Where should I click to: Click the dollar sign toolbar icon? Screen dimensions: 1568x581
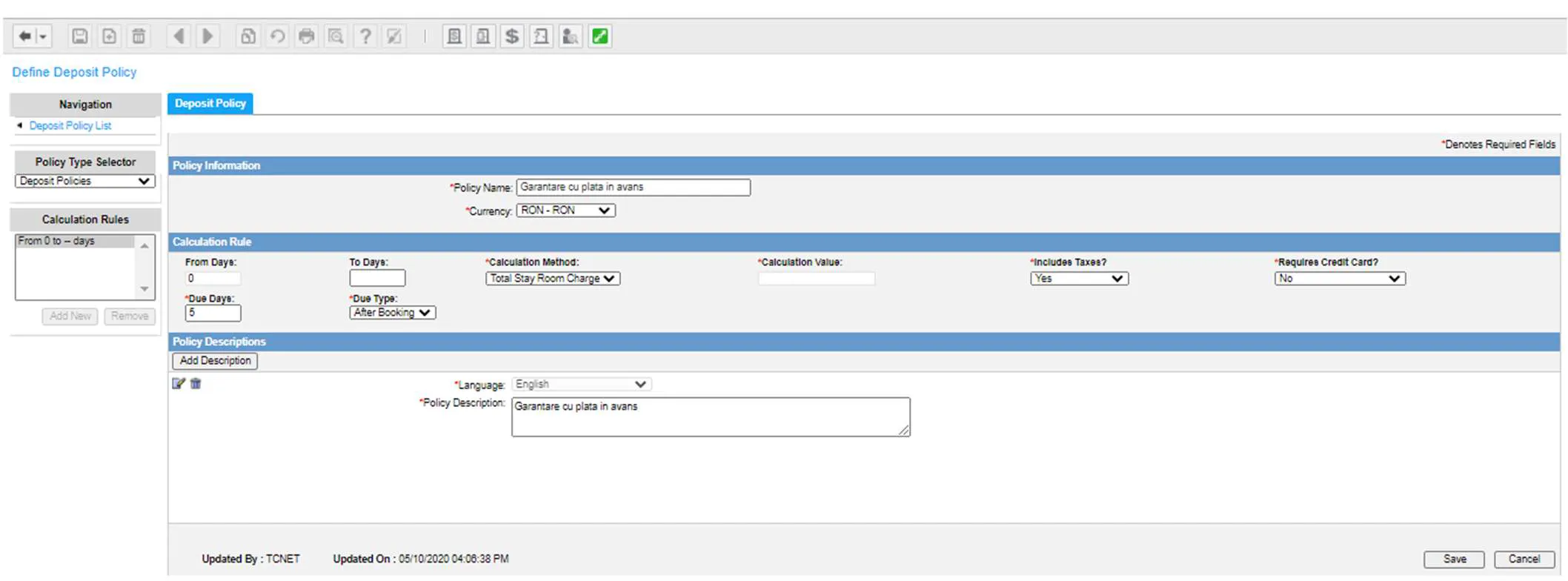pos(512,36)
